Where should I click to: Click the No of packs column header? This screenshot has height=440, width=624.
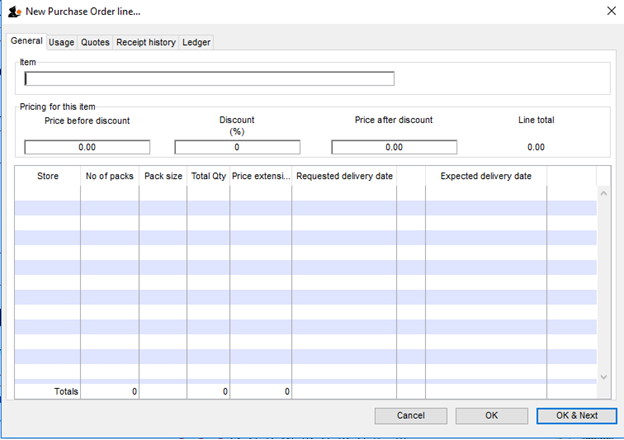(x=110, y=176)
